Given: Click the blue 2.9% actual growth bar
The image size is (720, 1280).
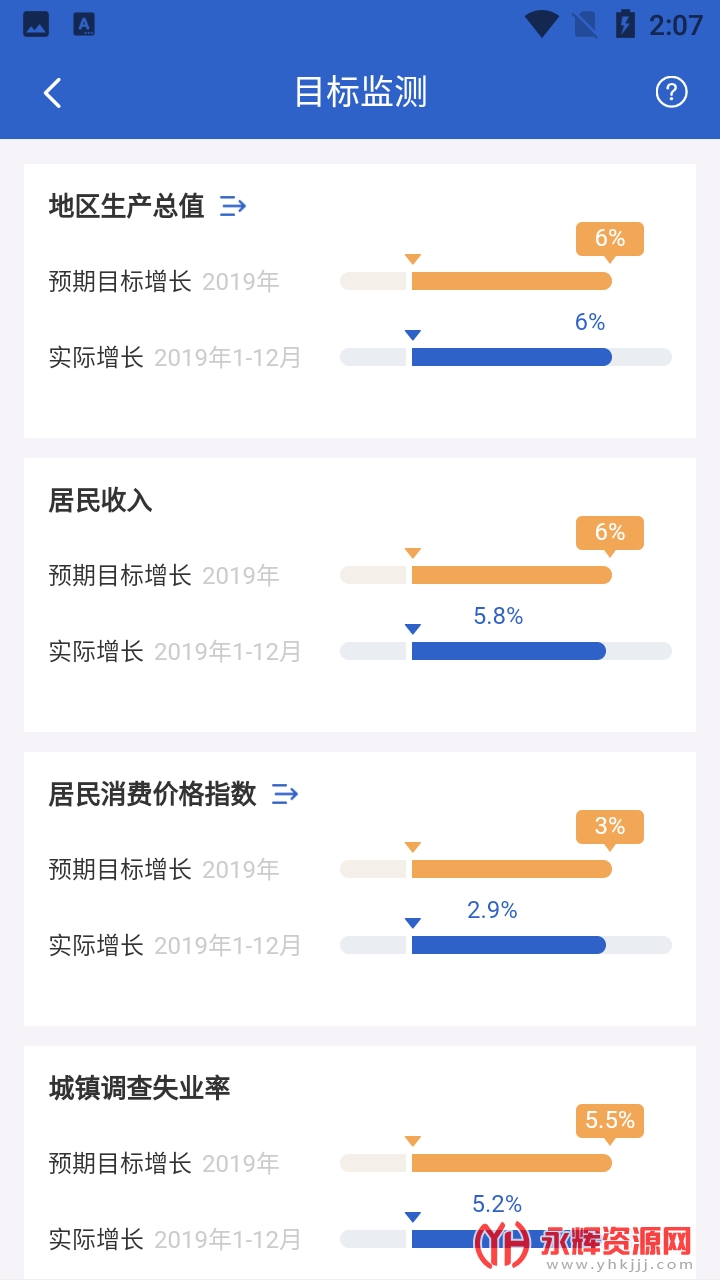Looking at the screenshot, I should 508,945.
